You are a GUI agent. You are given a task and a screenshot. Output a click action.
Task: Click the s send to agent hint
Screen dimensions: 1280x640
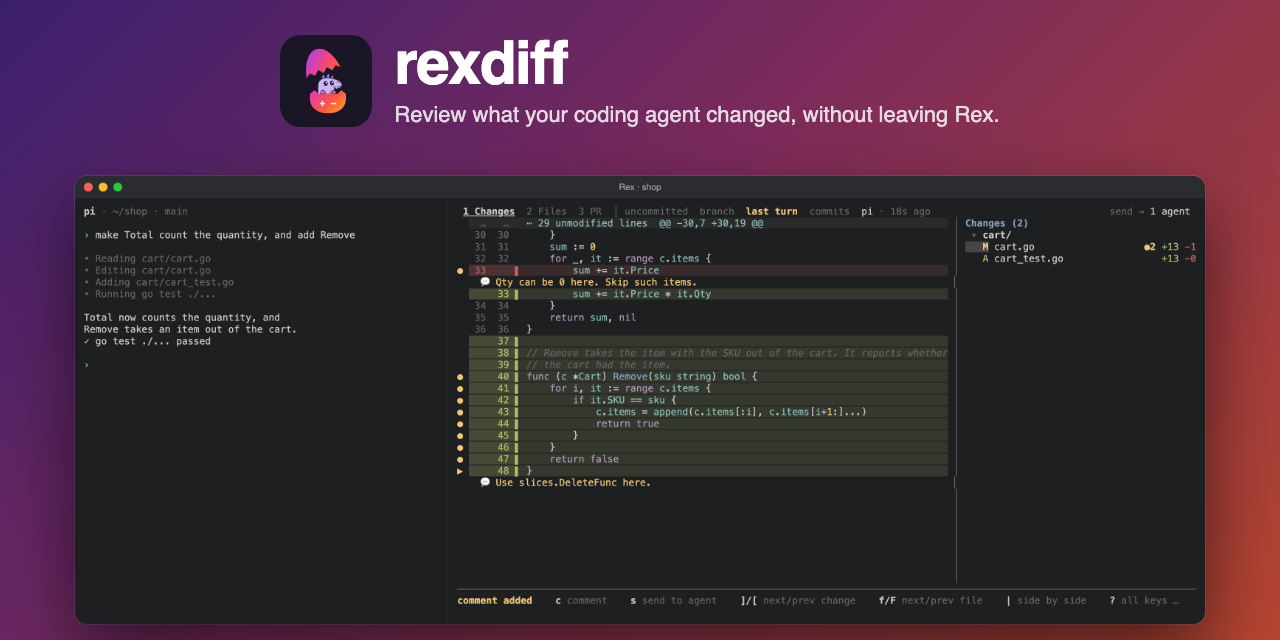point(673,601)
